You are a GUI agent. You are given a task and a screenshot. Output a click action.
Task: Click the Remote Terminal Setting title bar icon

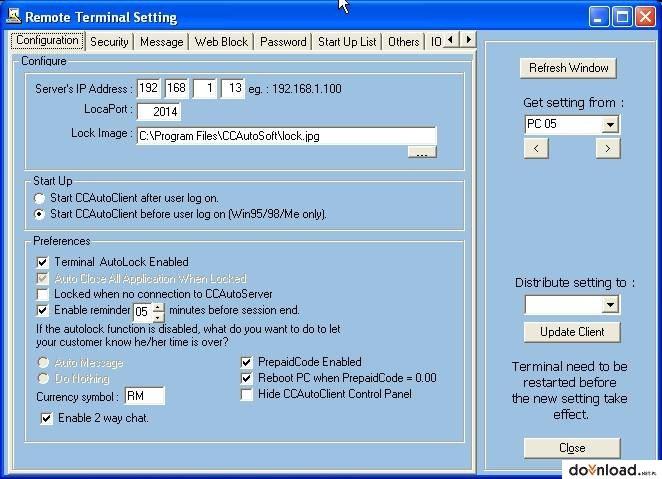14,16
